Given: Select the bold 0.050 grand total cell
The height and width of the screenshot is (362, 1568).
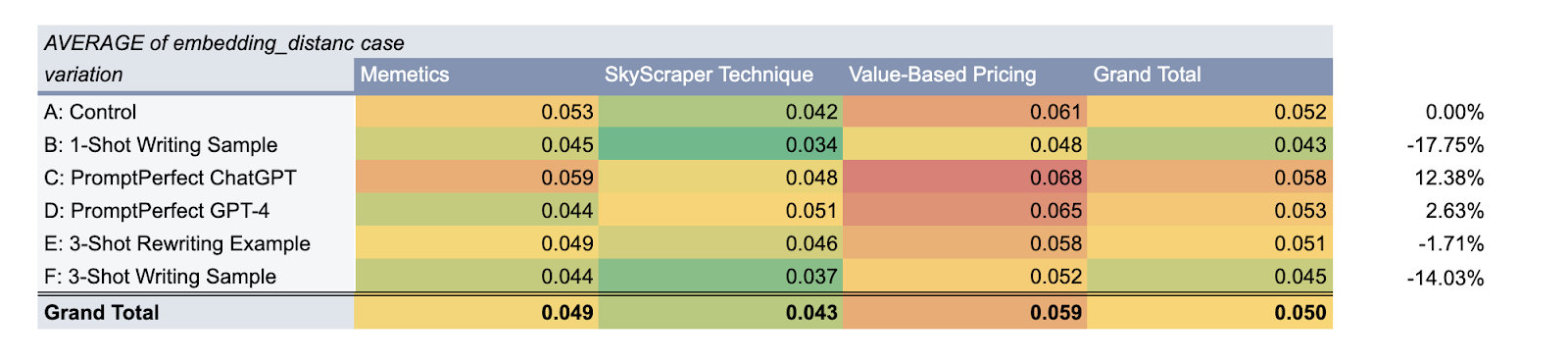Looking at the screenshot, I should coord(1209,313).
